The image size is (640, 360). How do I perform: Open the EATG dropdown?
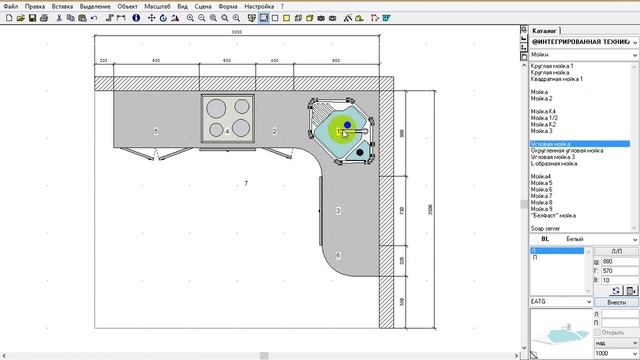click(x=561, y=302)
